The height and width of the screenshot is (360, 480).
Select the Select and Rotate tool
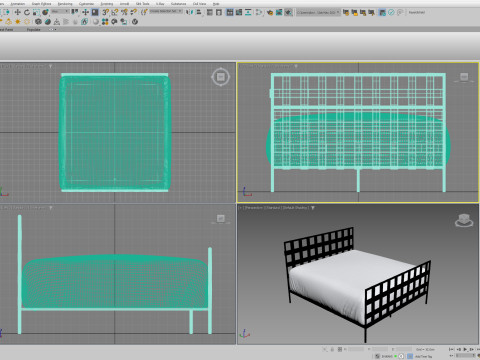coord(27,12)
